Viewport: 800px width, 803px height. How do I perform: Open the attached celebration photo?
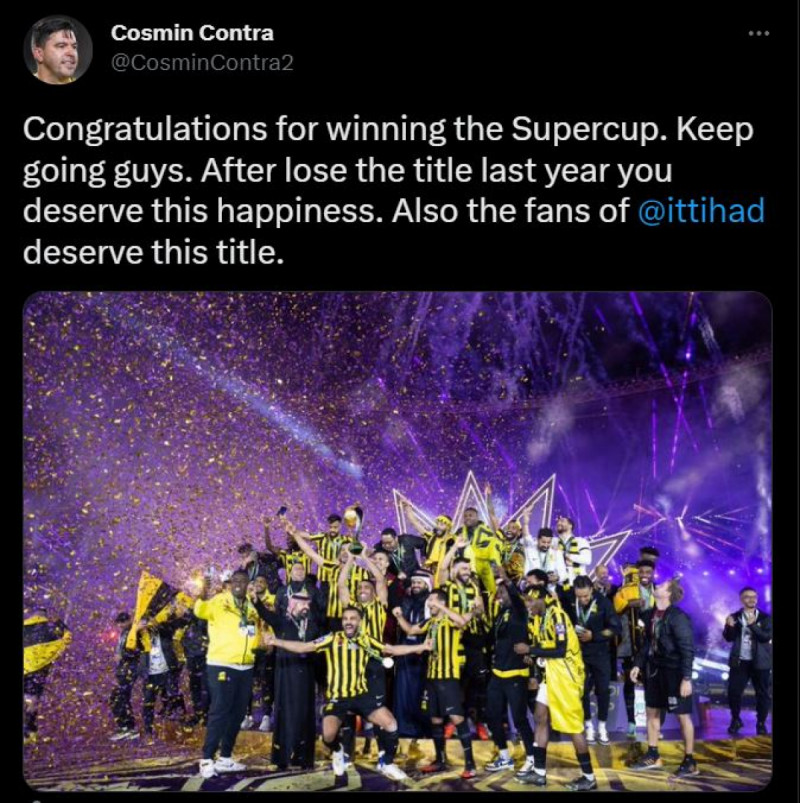coord(397,541)
